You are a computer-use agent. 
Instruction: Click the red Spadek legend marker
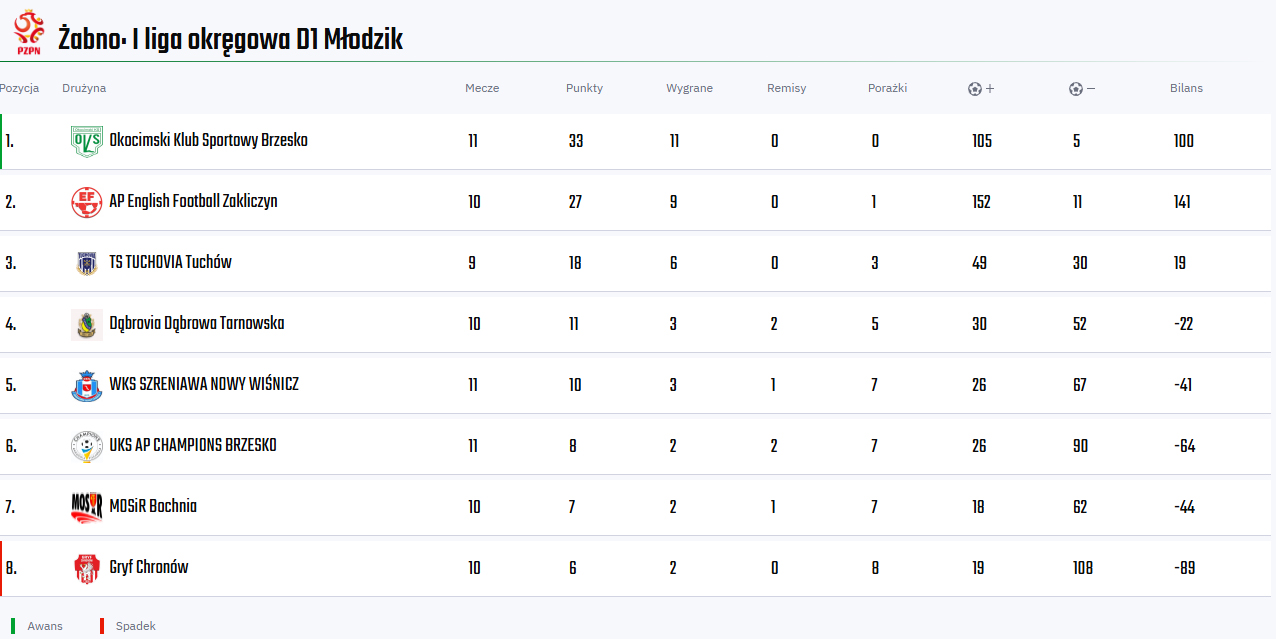point(102,626)
